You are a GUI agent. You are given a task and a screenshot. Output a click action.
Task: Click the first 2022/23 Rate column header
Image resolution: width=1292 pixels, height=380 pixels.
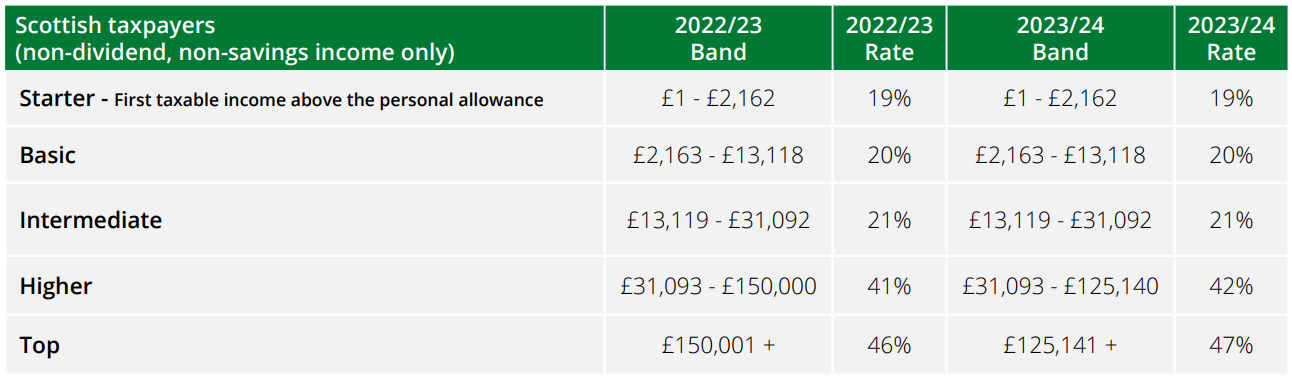(x=889, y=38)
